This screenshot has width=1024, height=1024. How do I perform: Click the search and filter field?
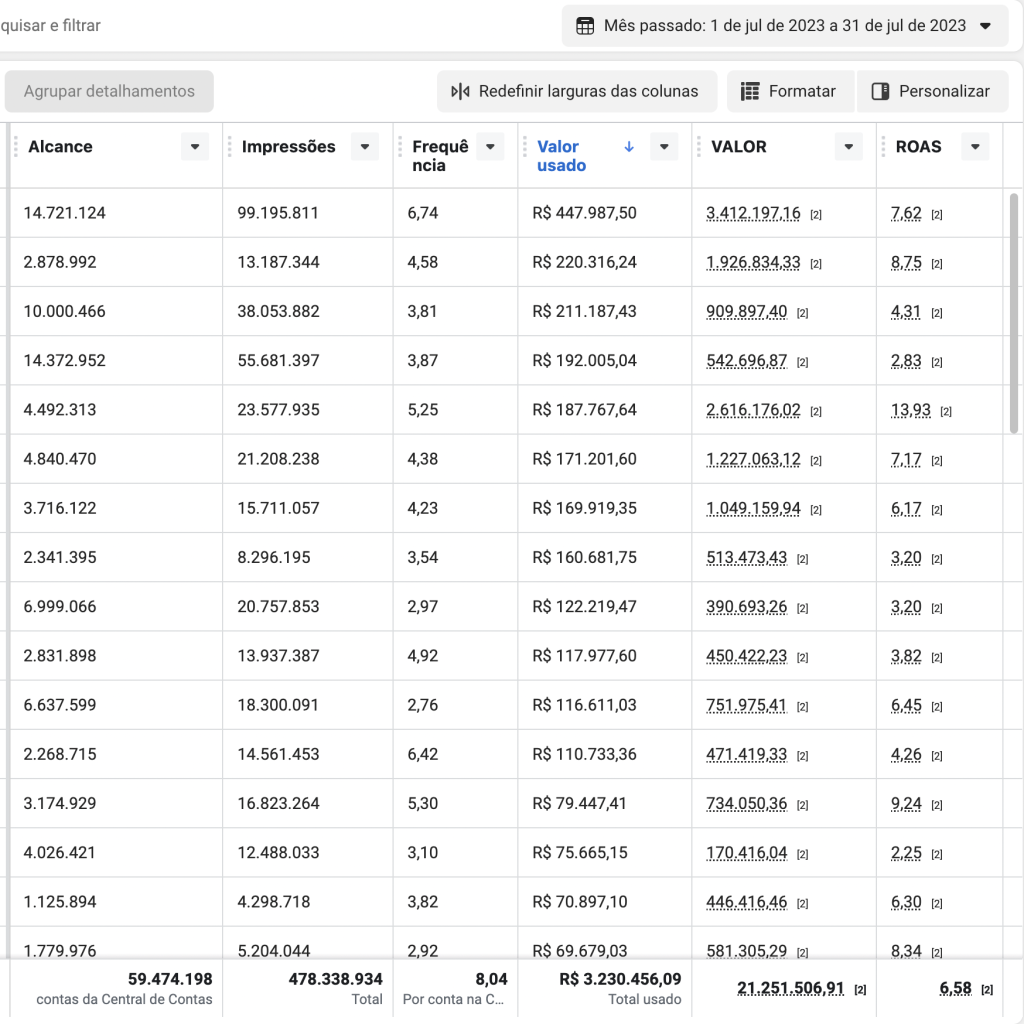50,25
